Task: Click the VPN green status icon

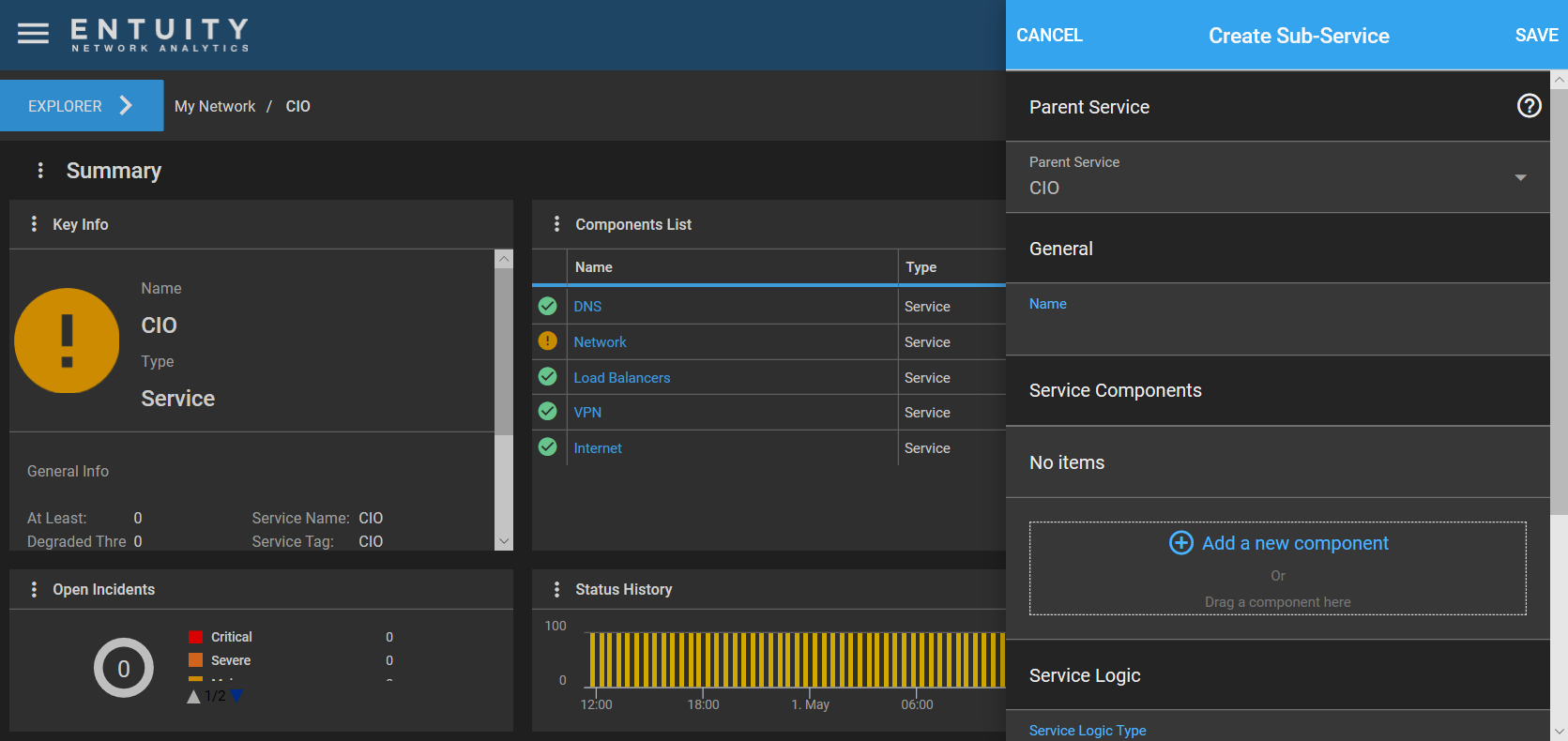Action: [548, 412]
